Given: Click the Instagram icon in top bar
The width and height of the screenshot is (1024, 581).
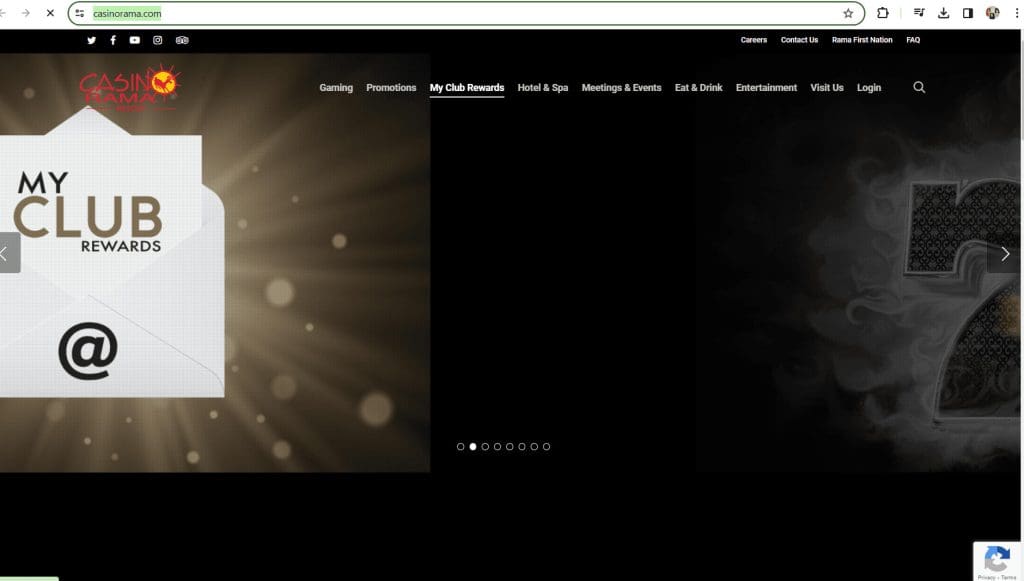Looking at the screenshot, I should click(x=158, y=40).
